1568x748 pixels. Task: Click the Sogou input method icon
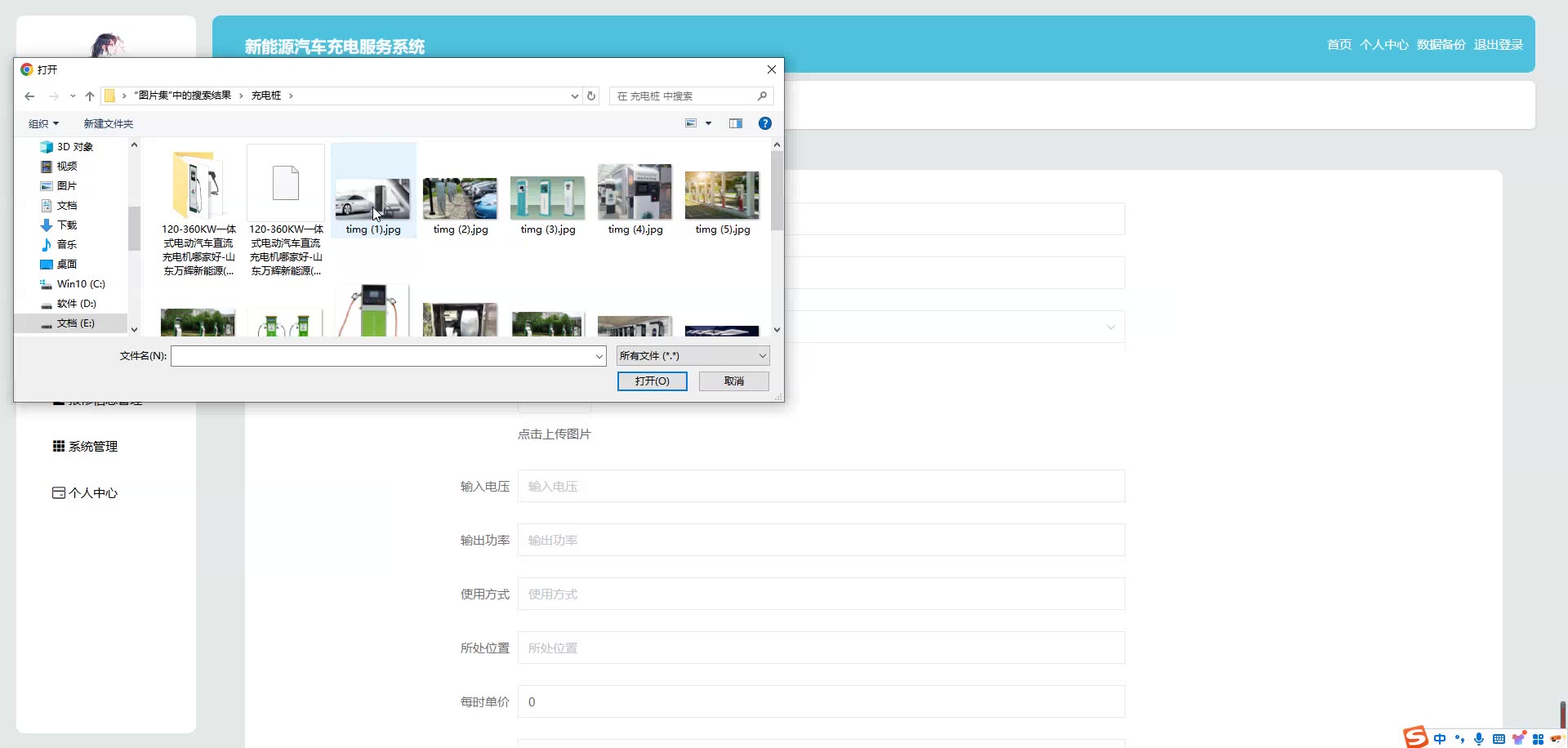click(x=1416, y=737)
